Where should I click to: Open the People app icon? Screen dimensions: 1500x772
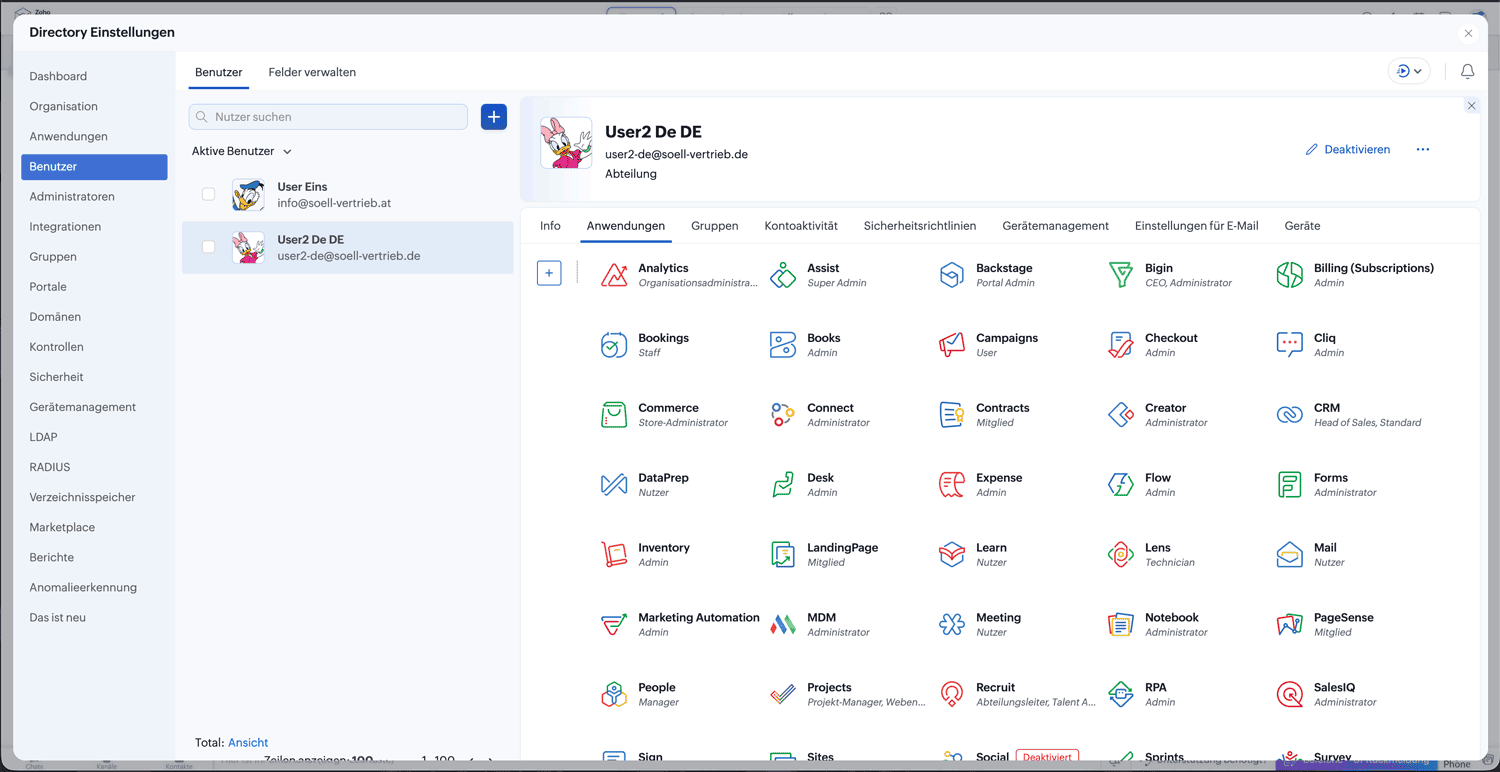coord(614,694)
